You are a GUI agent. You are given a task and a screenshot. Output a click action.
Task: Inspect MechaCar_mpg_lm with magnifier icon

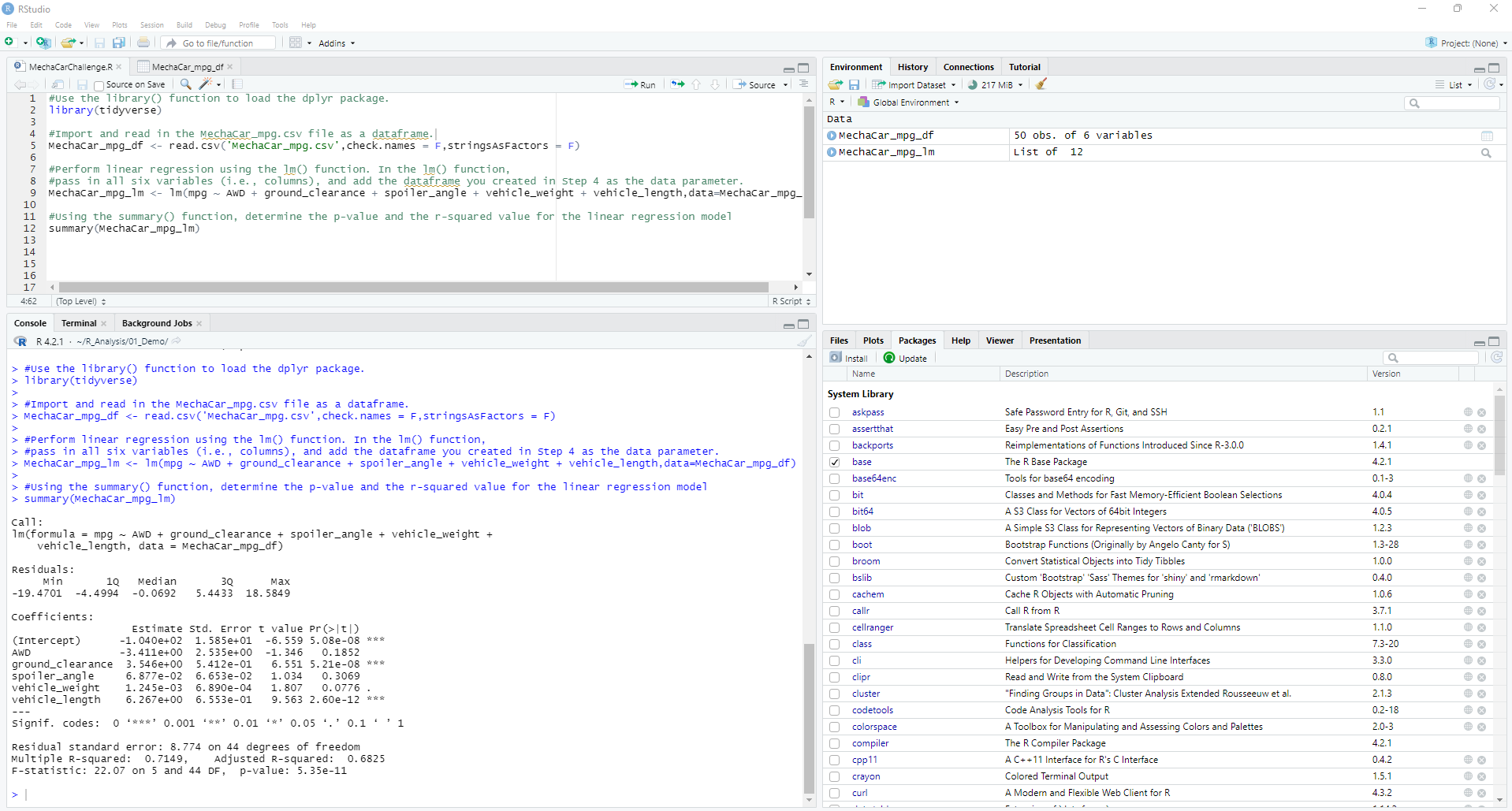[x=1486, y=153]
